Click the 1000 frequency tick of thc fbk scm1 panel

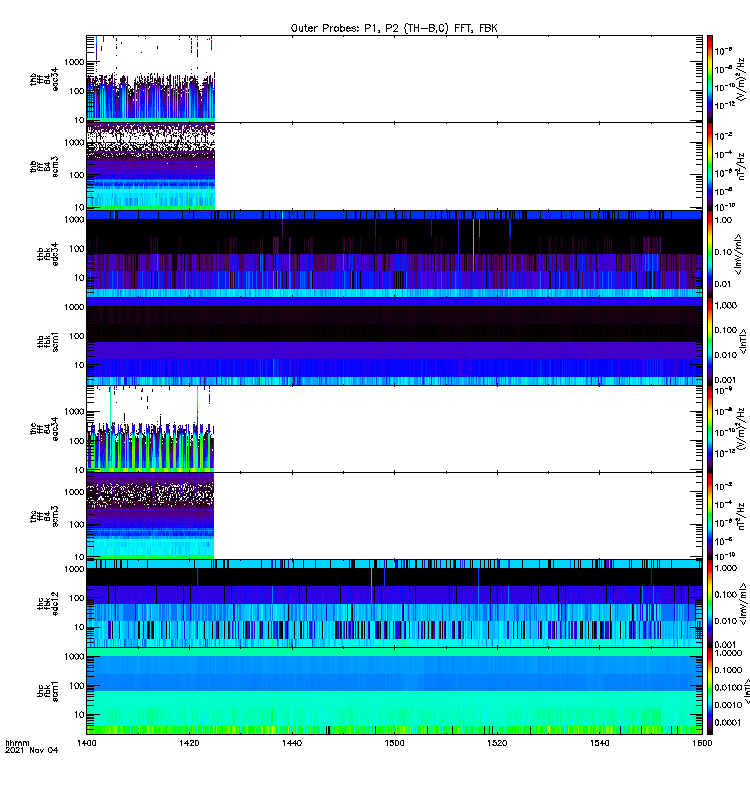click(x=74, y=656)
